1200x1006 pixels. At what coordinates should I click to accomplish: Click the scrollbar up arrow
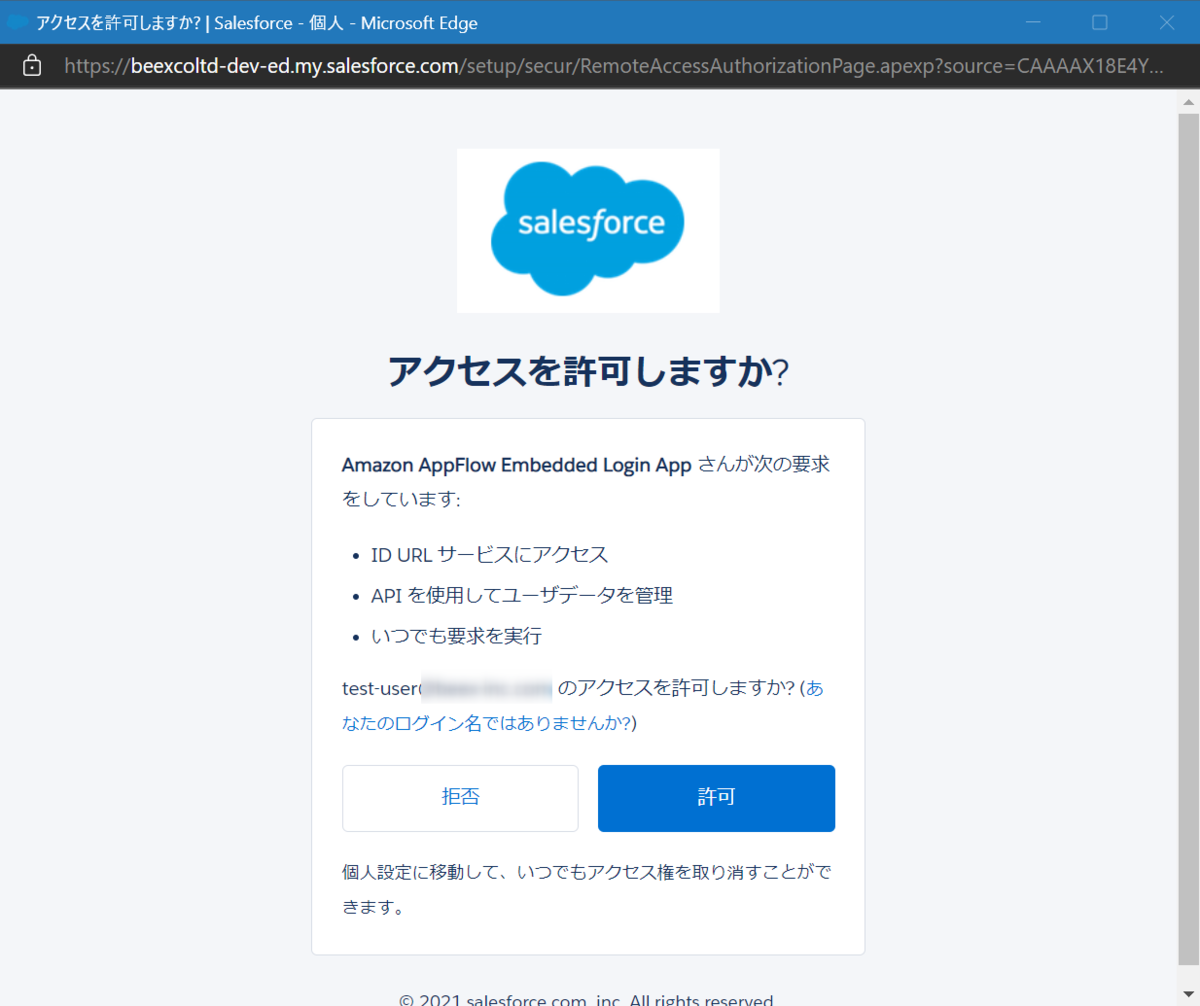coord(1187,102)
